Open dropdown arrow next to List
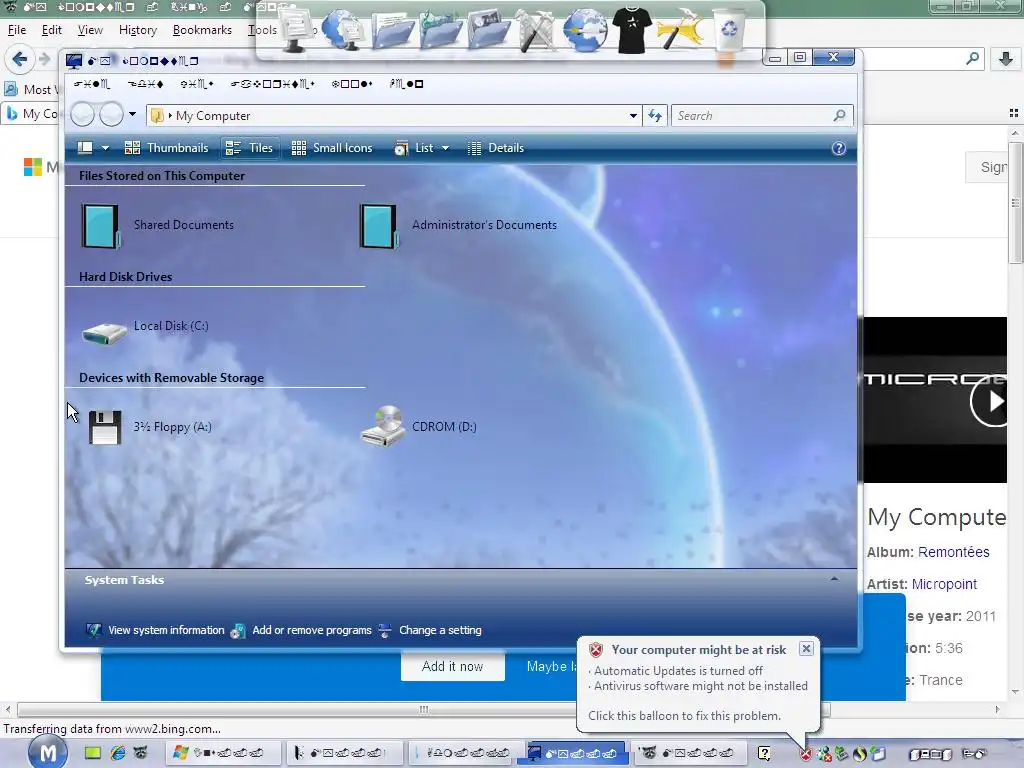1024x768 pixels. tap(445, 148)
